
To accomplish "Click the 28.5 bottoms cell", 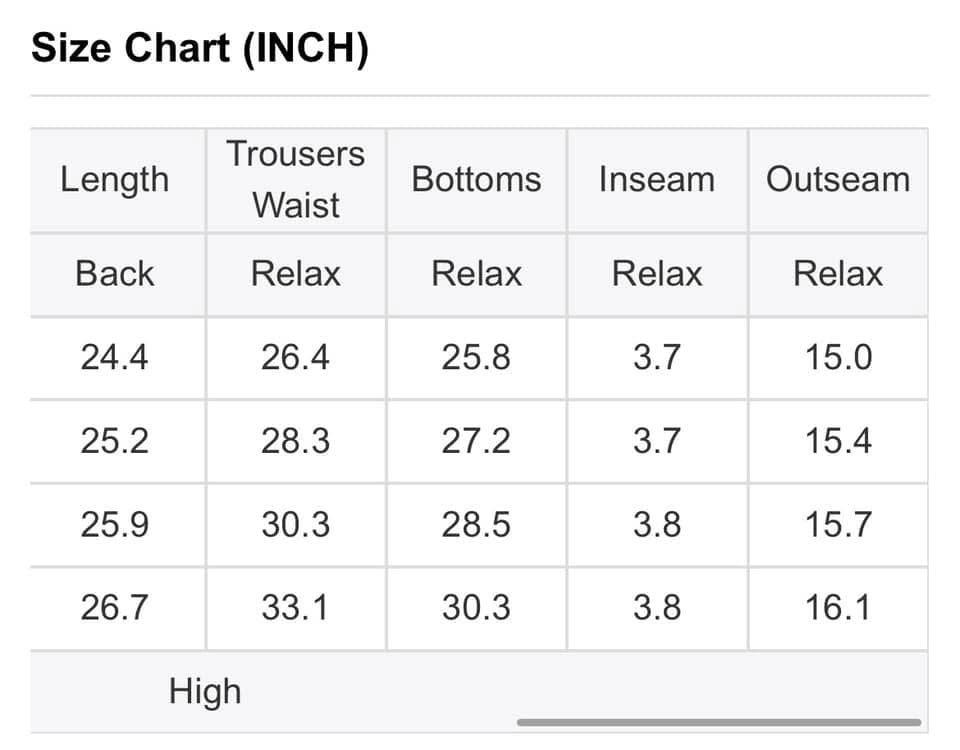I will point(476,525).
